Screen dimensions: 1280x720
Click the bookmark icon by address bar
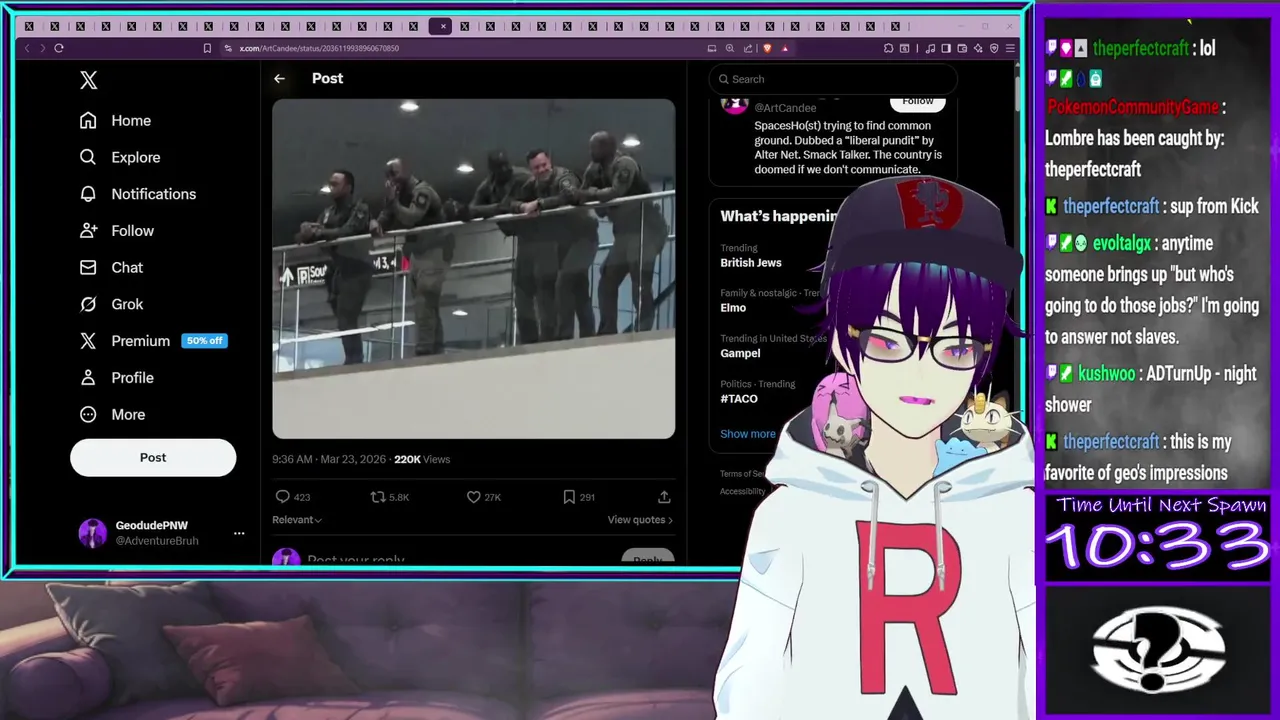point(207,48)
